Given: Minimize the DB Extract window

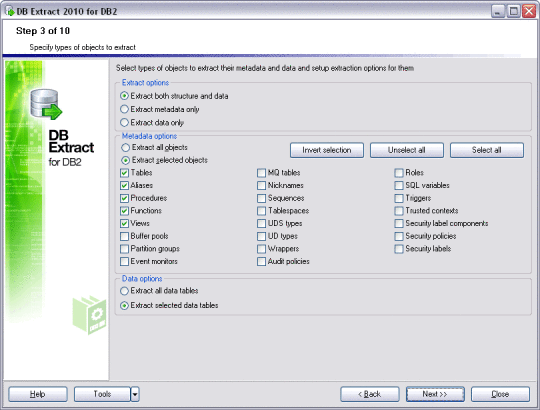Looking at the screenshot, I should (x=497, y=11).
